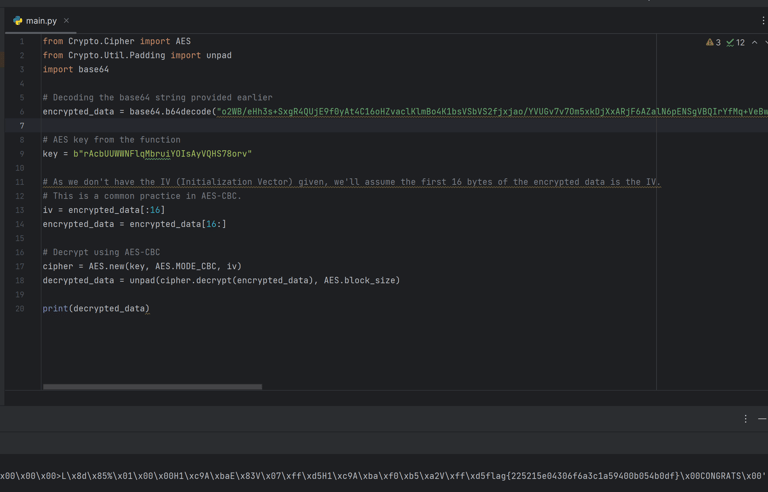Open the editor tab options kebab menu
This screenshot has height=492, width=768.
[x=763, y=20]
